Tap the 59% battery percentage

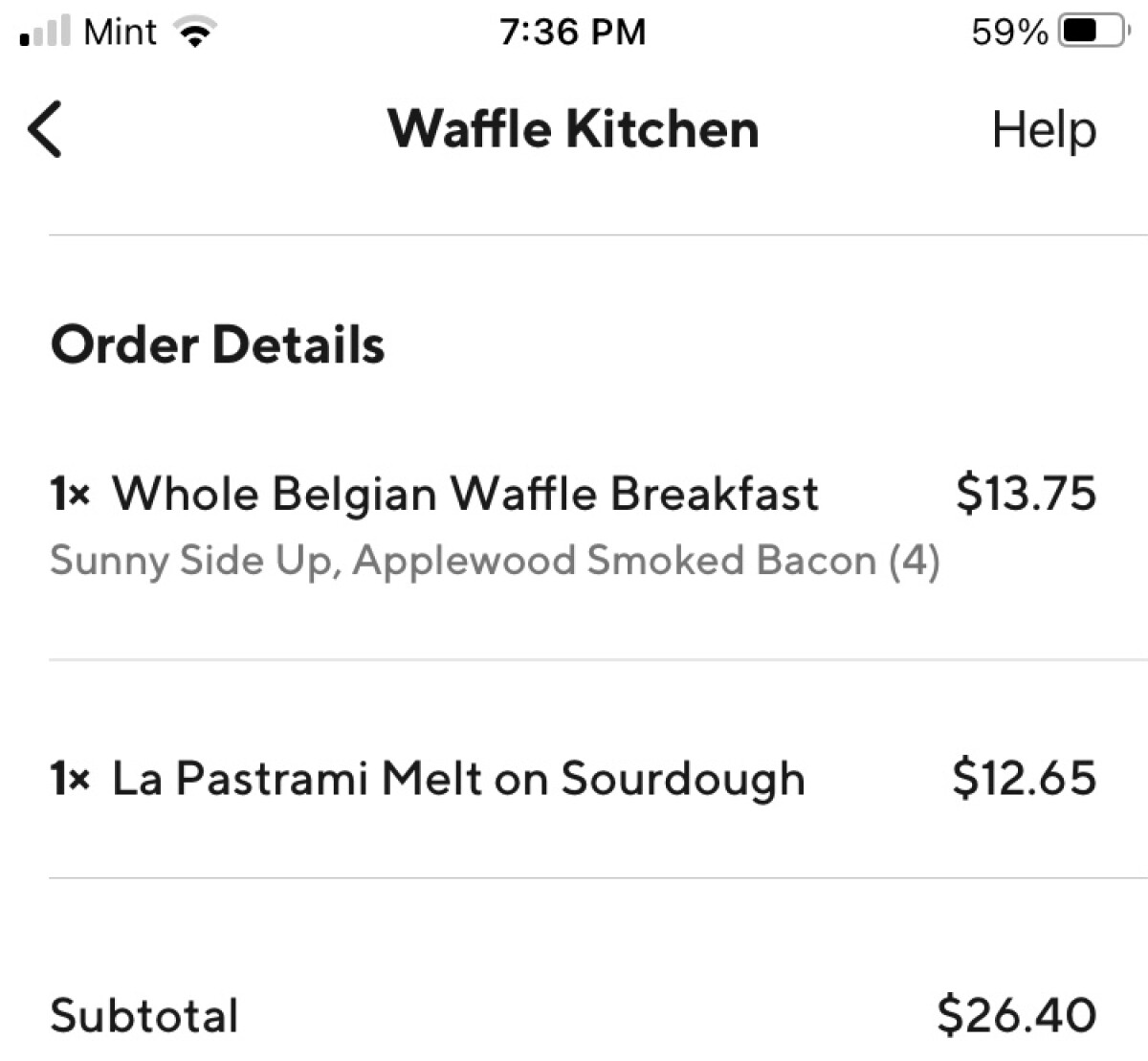1009,33
